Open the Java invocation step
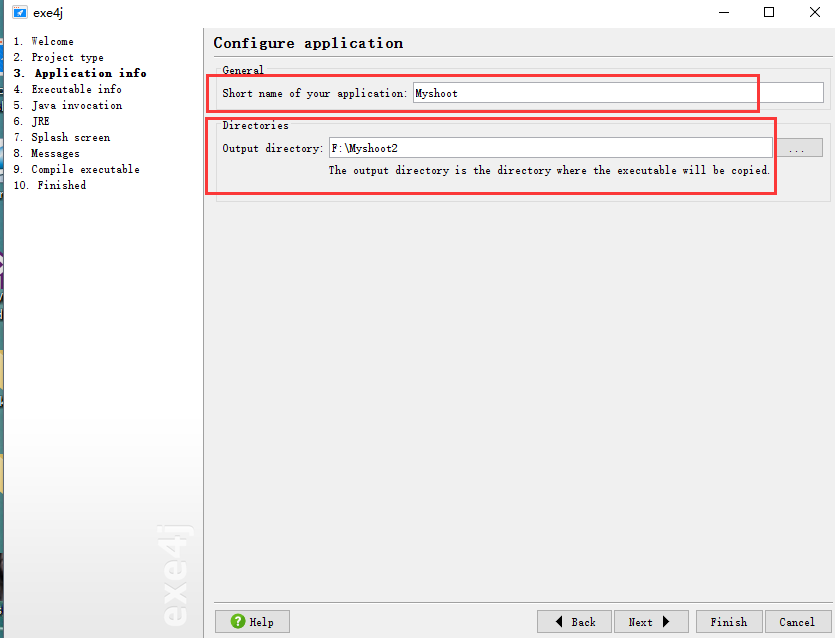Viewport: 835px width, 638px height. (68, 105)
